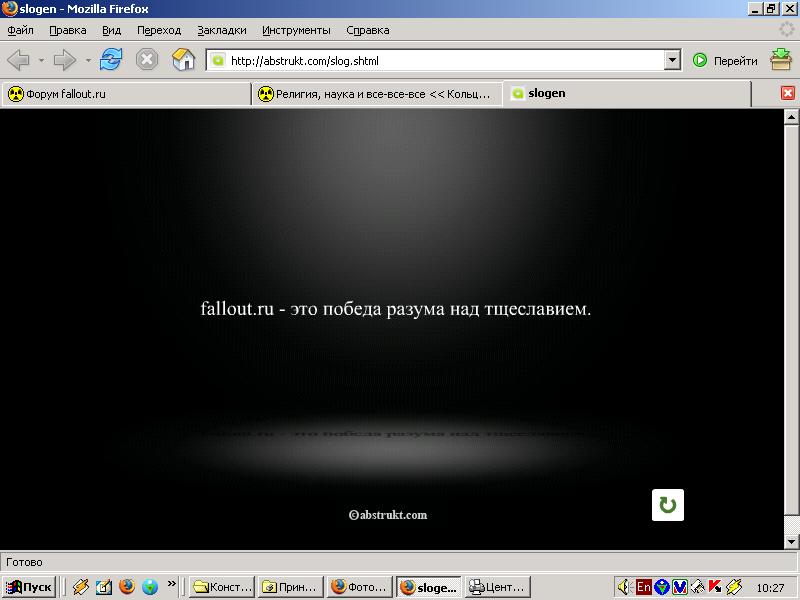
Task: Click the Kaspersky red K tray icon
Action: 715,587
